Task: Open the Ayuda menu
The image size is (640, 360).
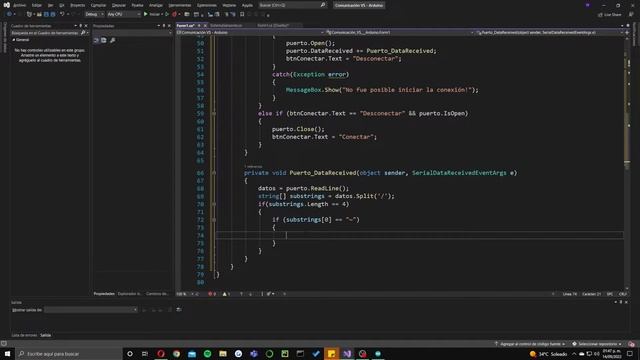Action: click(x=247, y=5)
